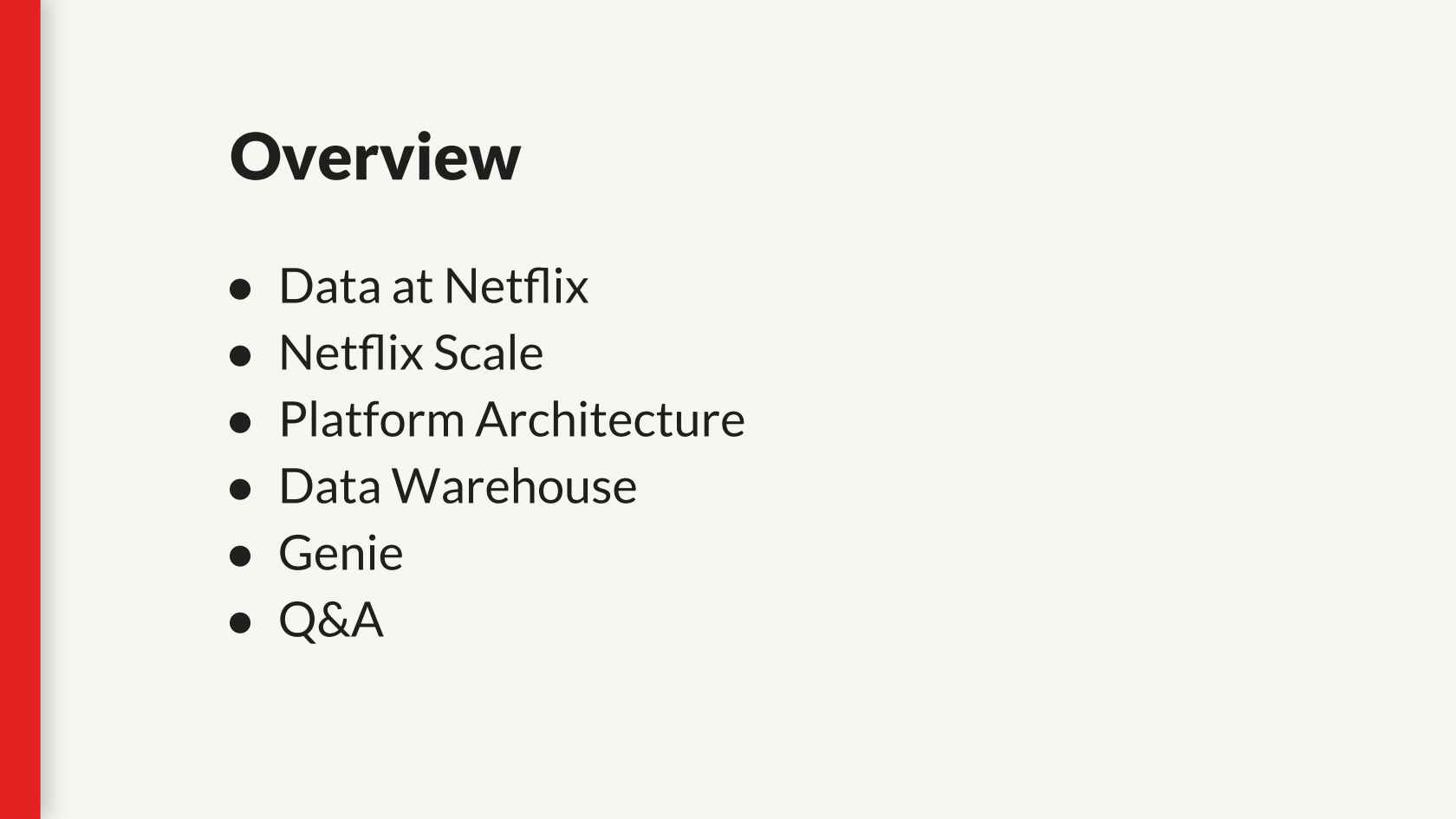Click the word 'Warehouse' in the fourth bullet

(x=515, y=486)
